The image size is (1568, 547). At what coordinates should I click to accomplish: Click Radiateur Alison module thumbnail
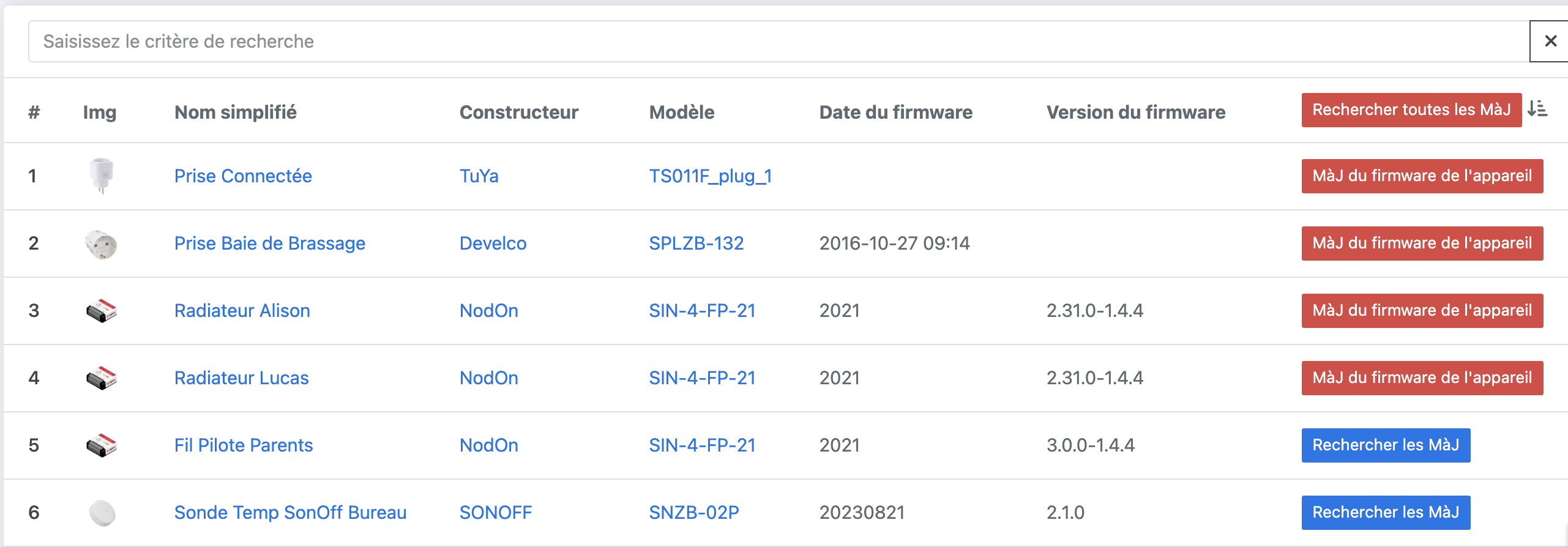click(101, 311)
